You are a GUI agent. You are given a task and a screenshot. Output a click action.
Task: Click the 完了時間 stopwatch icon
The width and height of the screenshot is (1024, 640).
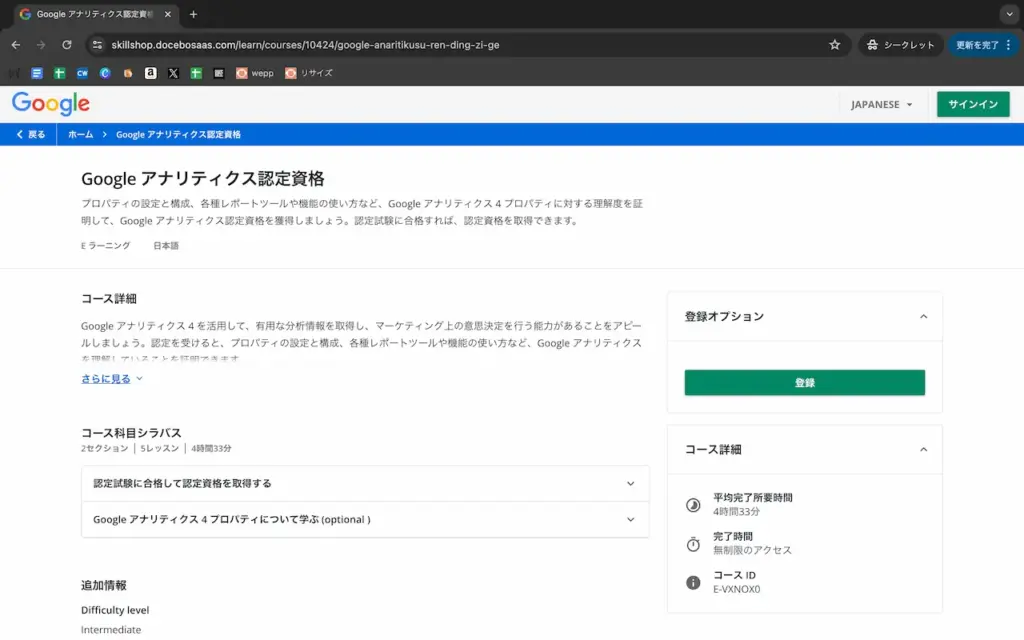(693, 544)
